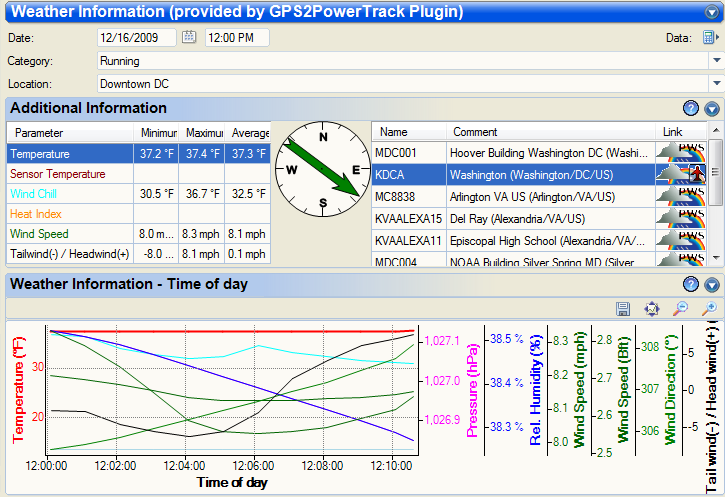Click scroll down arrow of station list
This screenshot has width=725, height=497.
(716, 258)
